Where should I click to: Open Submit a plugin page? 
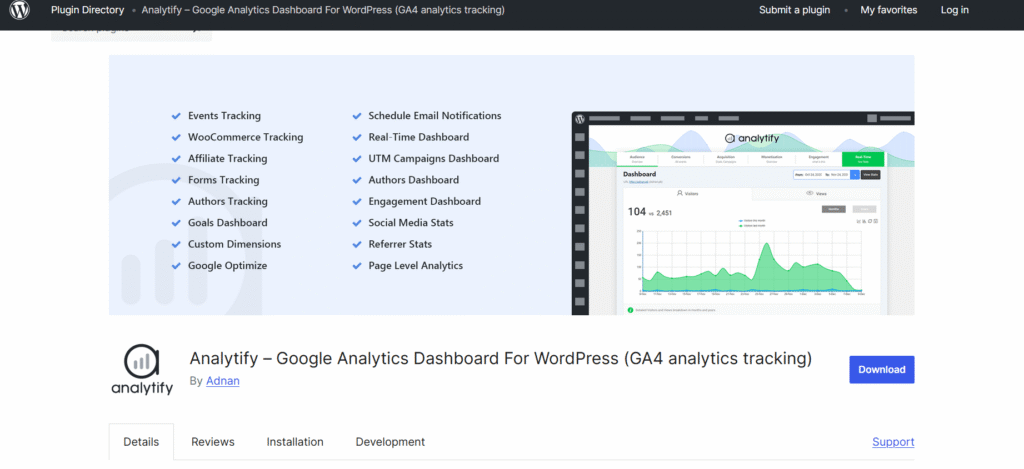(x=794, y=10)
